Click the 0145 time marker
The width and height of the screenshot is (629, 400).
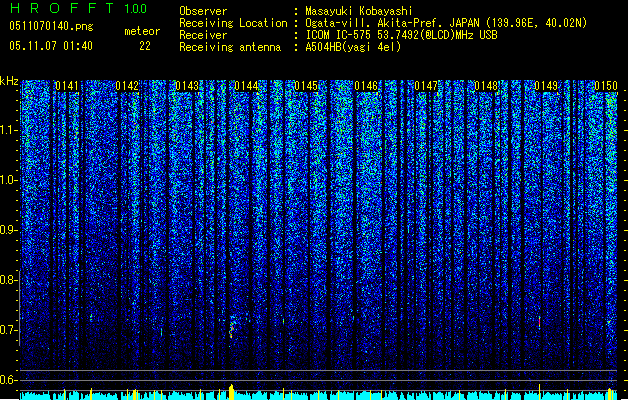[306, 86]
